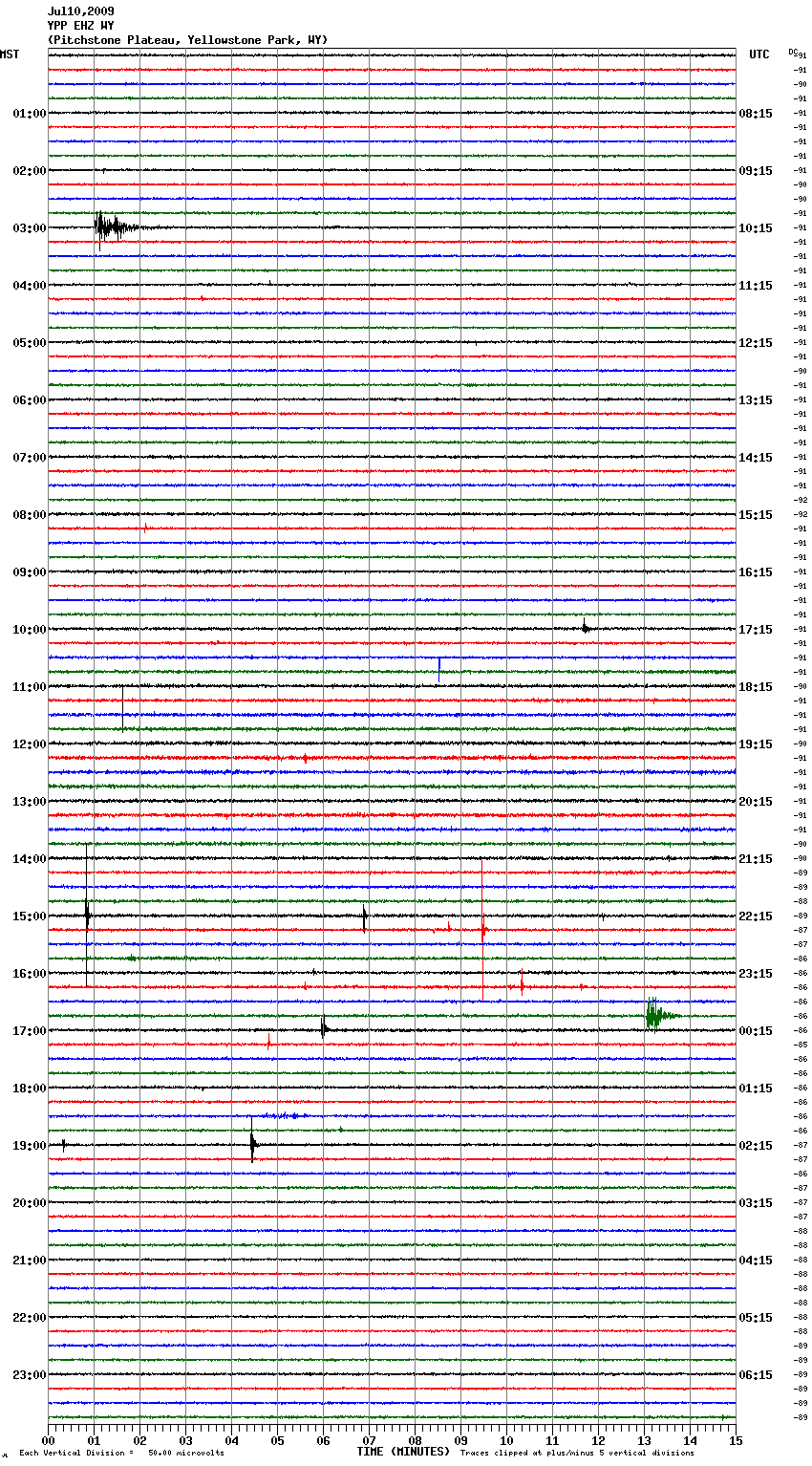Click the date label Jul10,2009
This screenshot has width=812, height=1466.
(x=81, y=11)
